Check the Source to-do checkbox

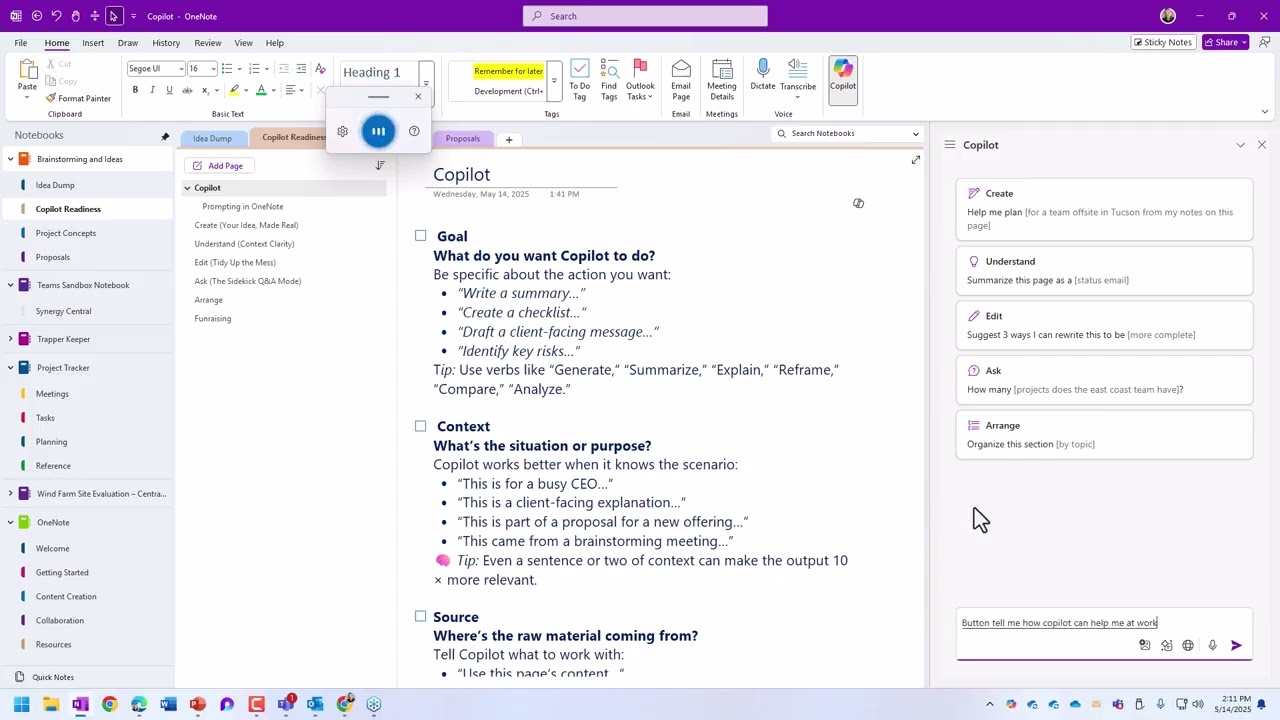click(421, 616)
